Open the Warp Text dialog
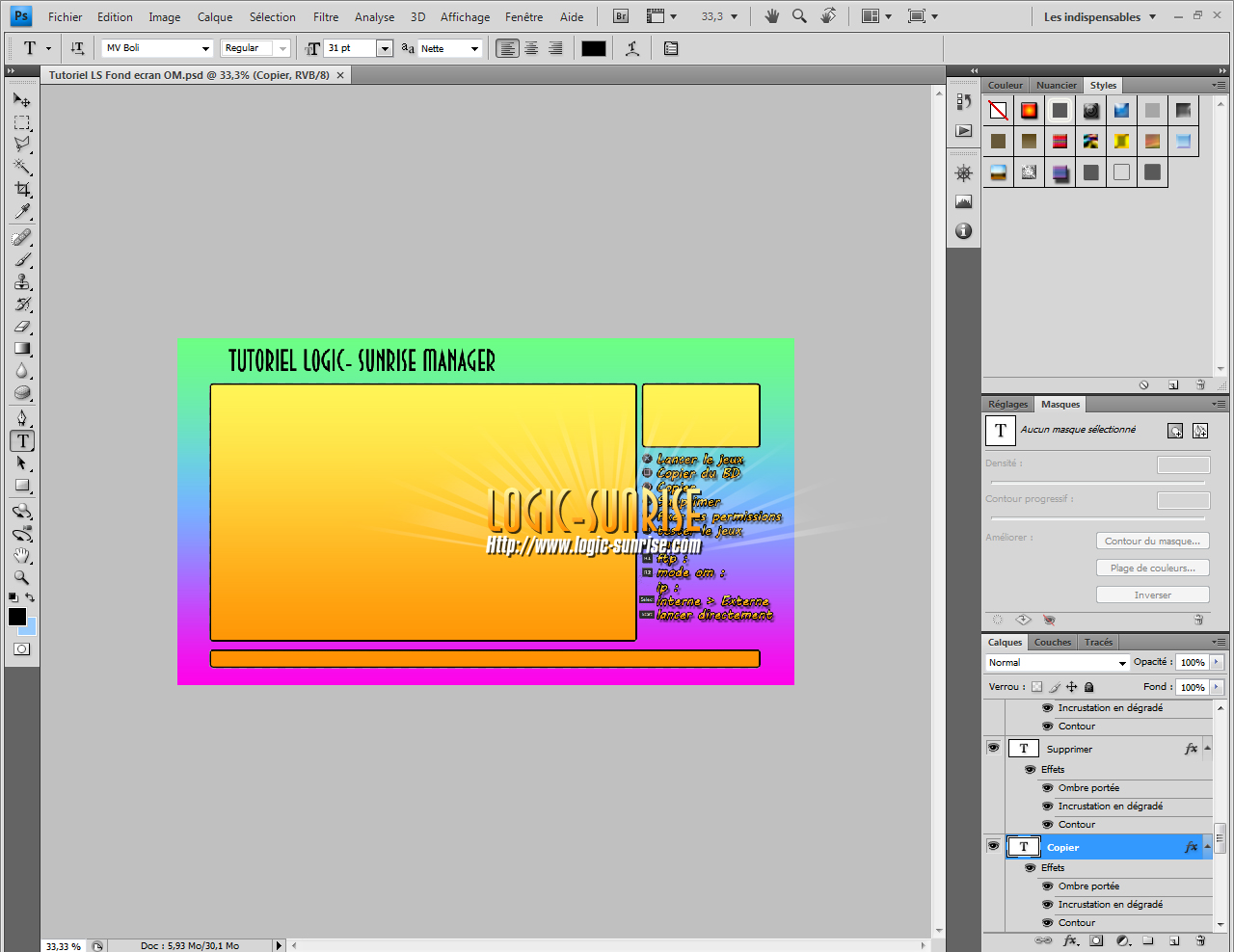 pyautogui.click(x=632, y=48)
